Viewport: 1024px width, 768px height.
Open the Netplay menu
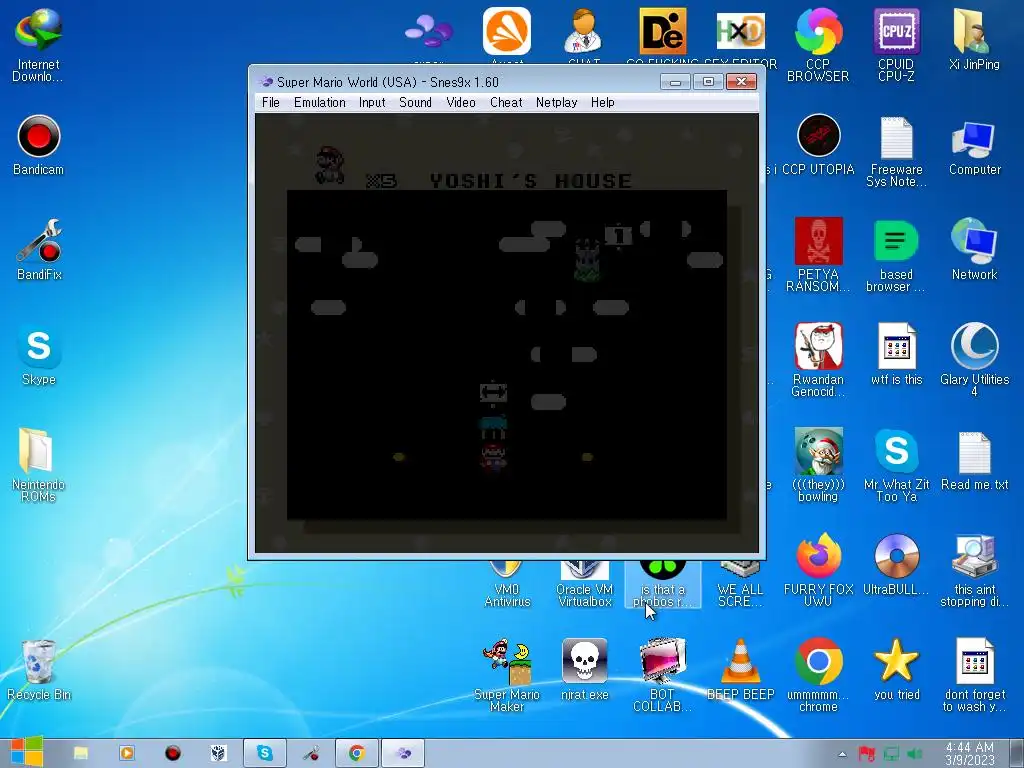pos(556,103)
